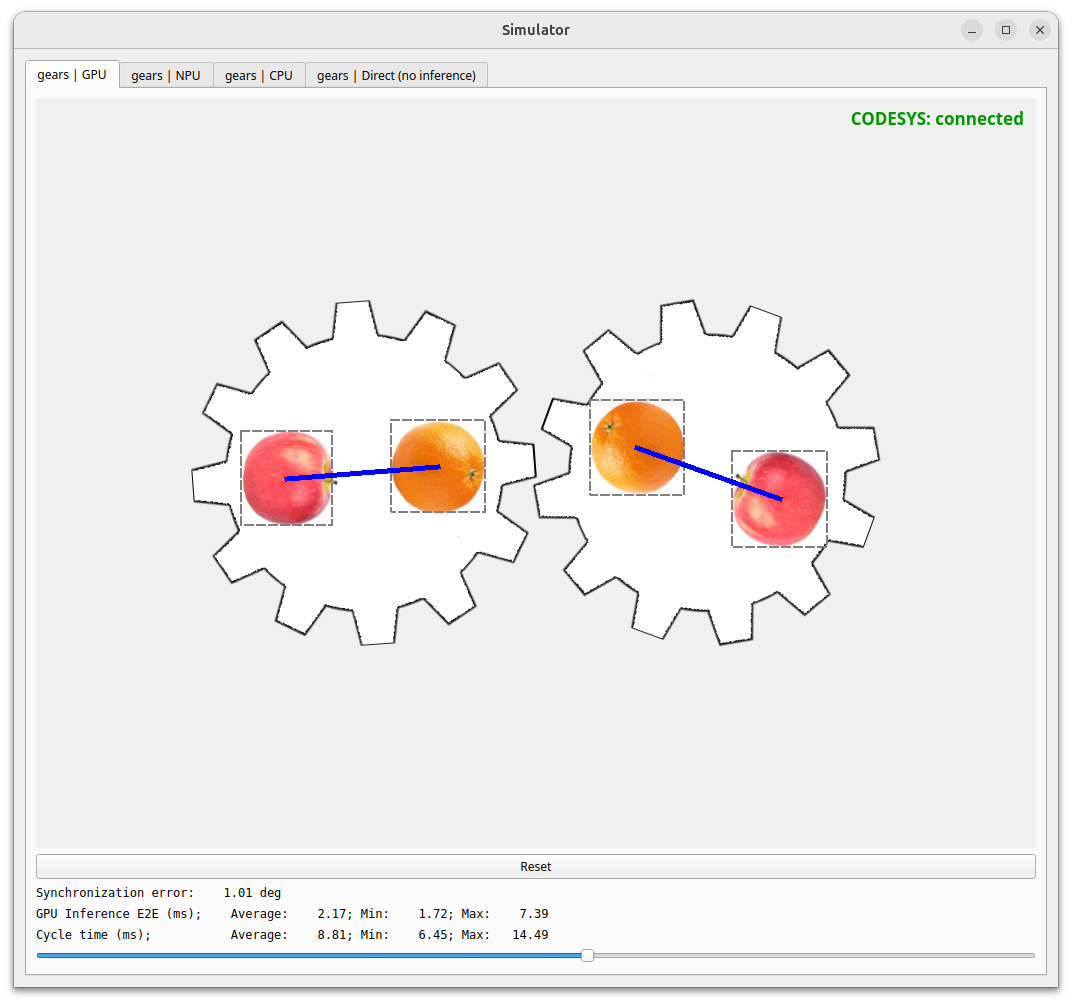Click the GPU inference max value 7.39
The width and height of the screenshot is (1072, 1004).
pyautogui.click(x=534, y=914)
